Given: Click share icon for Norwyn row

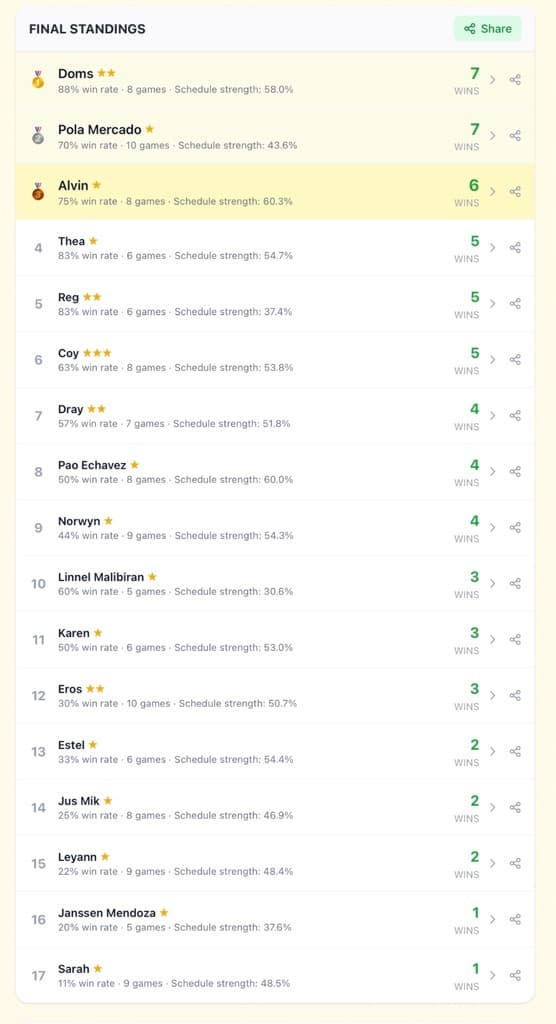Looking at the screenshot, I should (x=515, y=527).
